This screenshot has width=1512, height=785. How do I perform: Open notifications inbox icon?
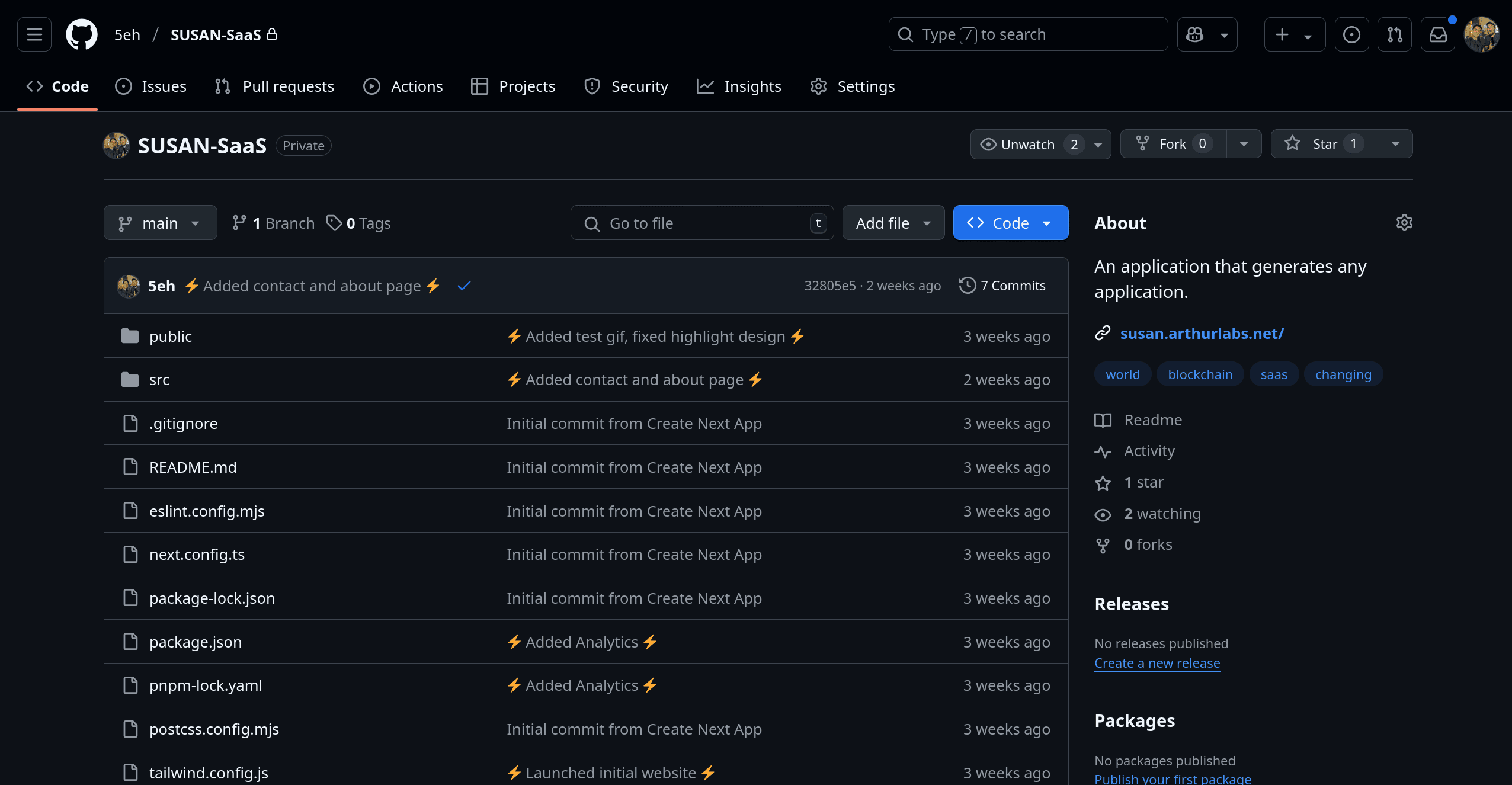[x=1438, y=34]
